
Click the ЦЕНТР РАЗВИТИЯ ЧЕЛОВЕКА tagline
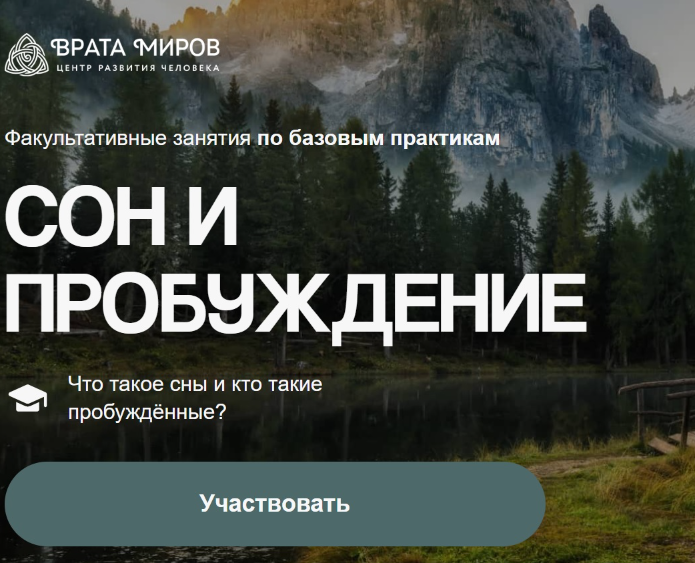coord(135,68)
